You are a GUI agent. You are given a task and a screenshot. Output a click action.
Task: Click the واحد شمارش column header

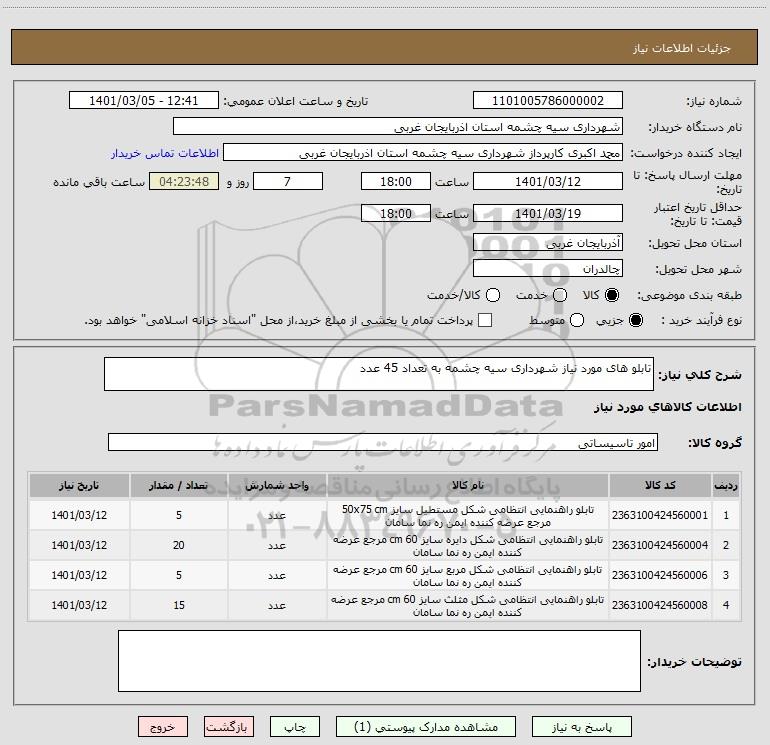277,485
